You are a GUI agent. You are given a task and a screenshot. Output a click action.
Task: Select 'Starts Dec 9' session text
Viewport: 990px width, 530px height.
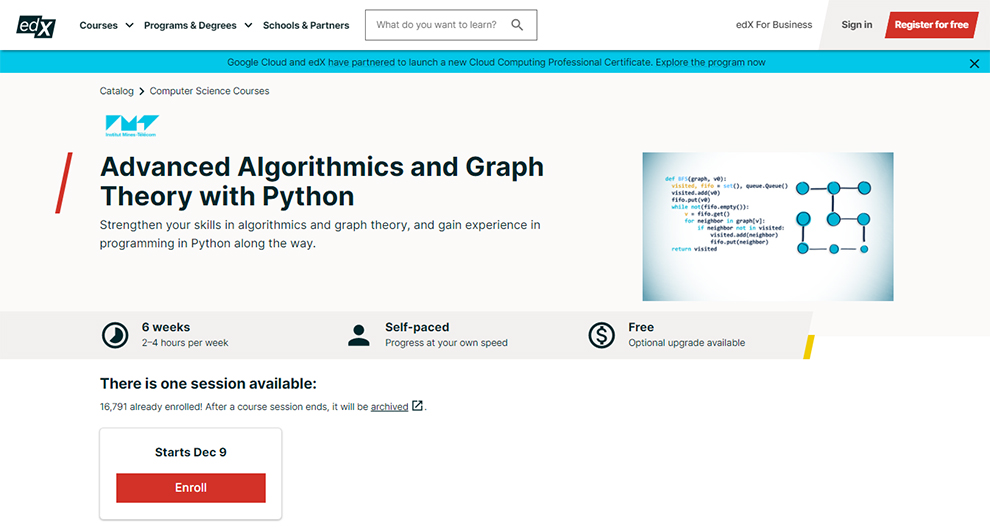click(191, 452)
